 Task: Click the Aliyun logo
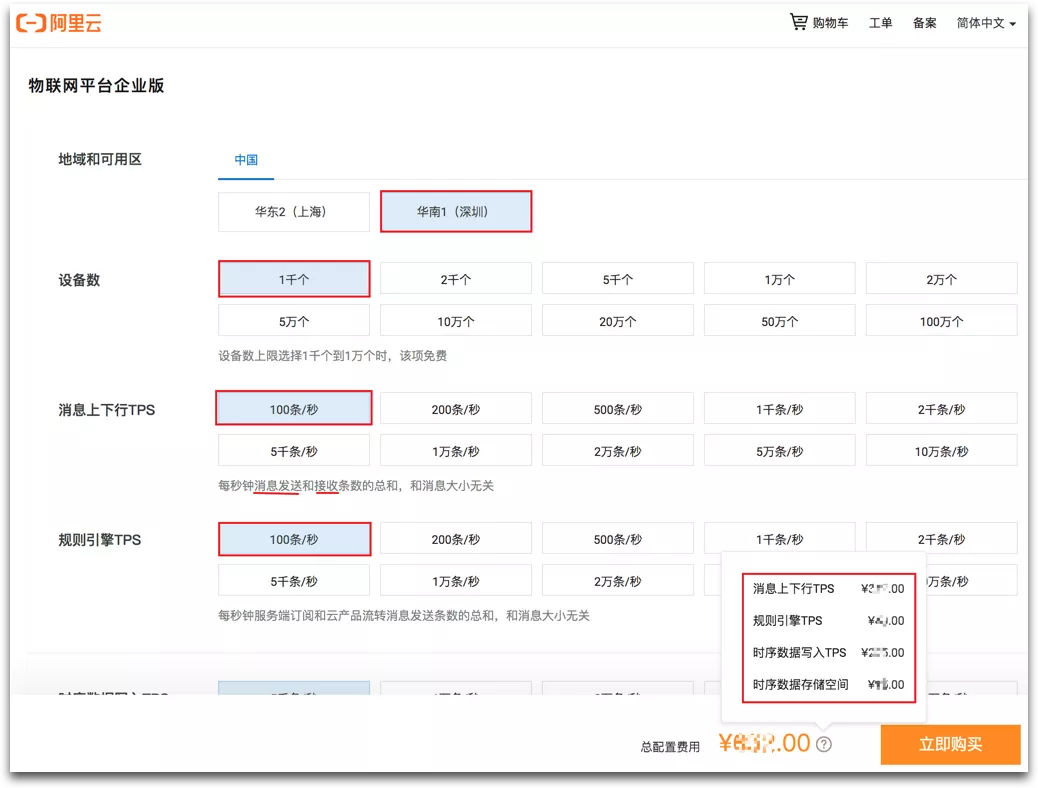tap(59, 23)
